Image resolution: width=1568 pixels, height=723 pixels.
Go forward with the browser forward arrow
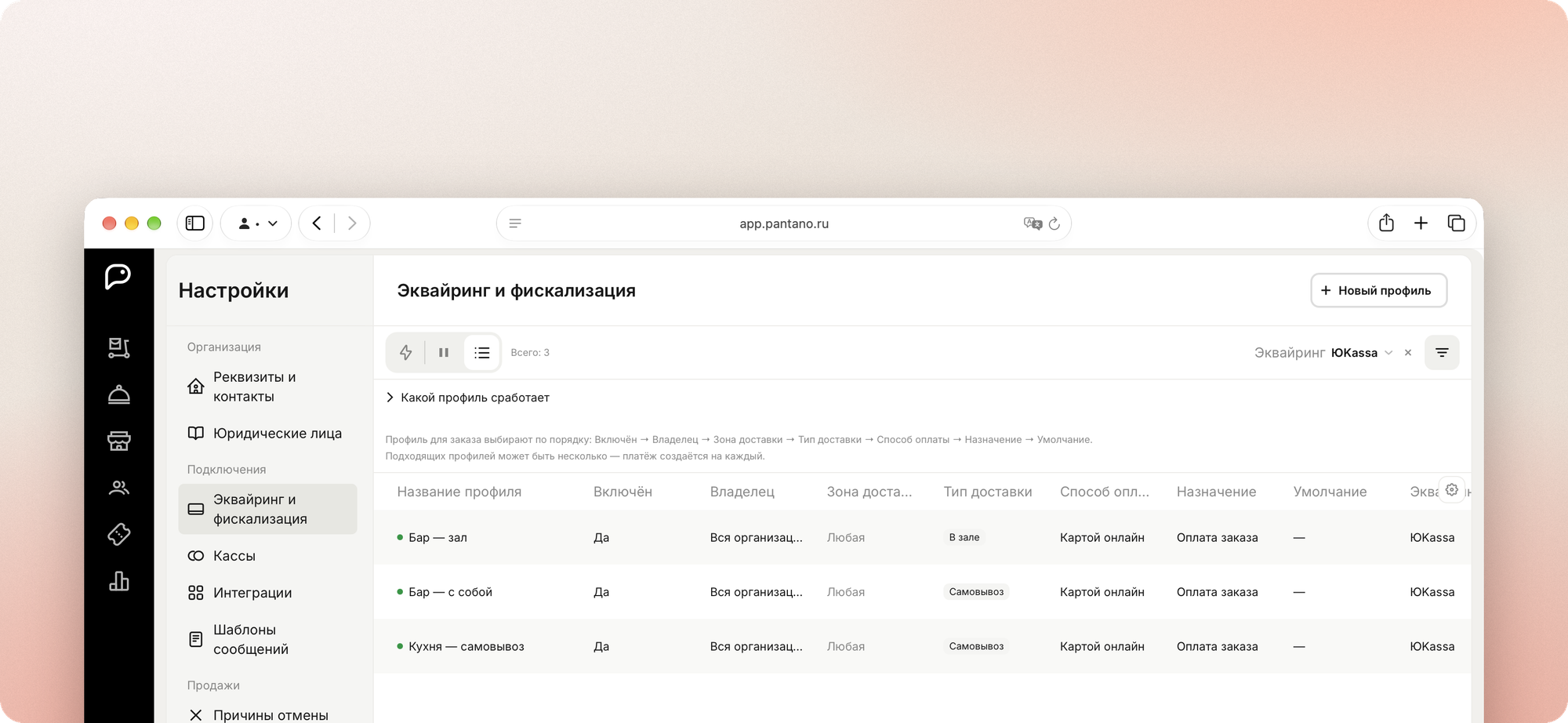(x=352, y=223)
